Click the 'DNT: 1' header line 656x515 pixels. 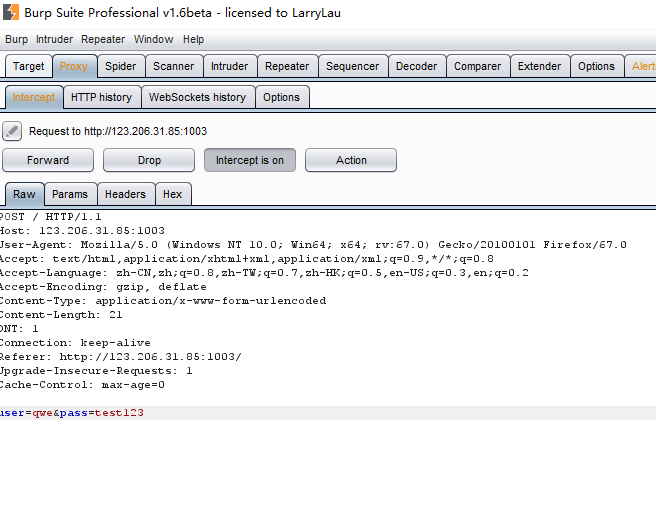(19, 329)
